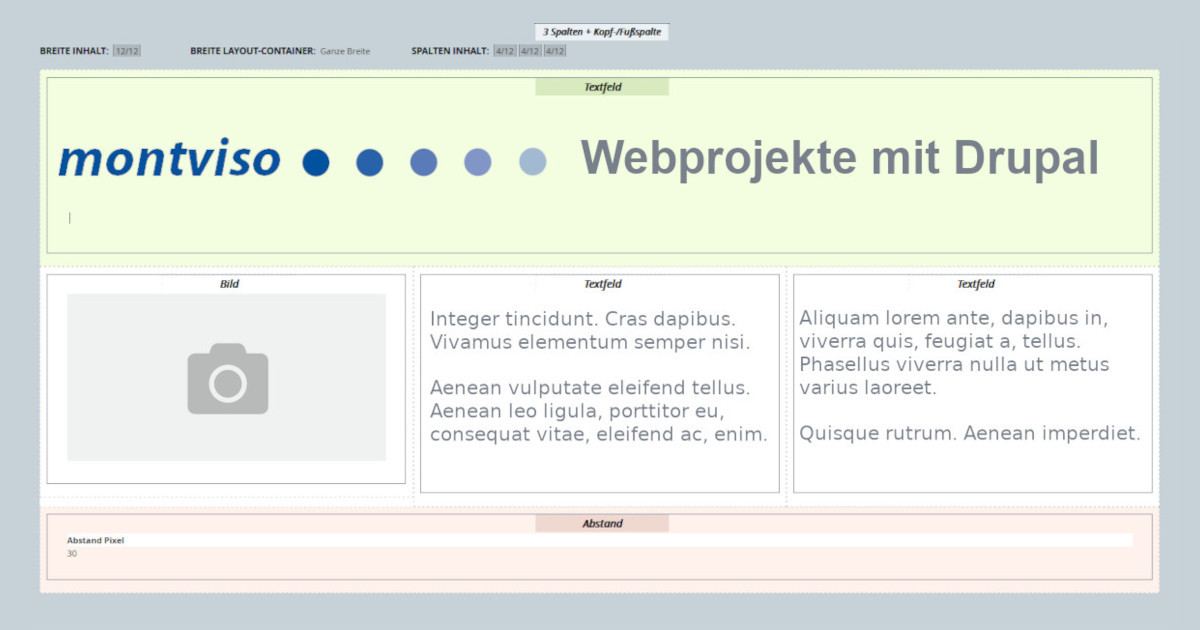Click the montviso logo
Viewport: 1200px width, 630px height.
tap(170, 160)
